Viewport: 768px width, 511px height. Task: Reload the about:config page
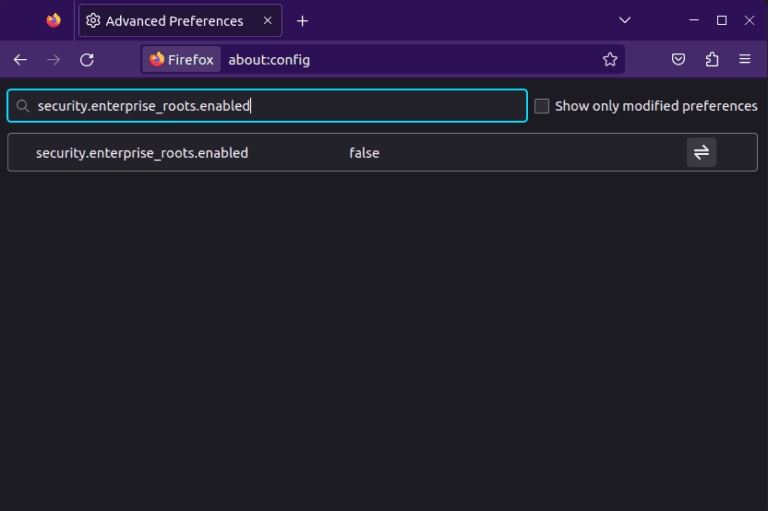coord(87,60)
